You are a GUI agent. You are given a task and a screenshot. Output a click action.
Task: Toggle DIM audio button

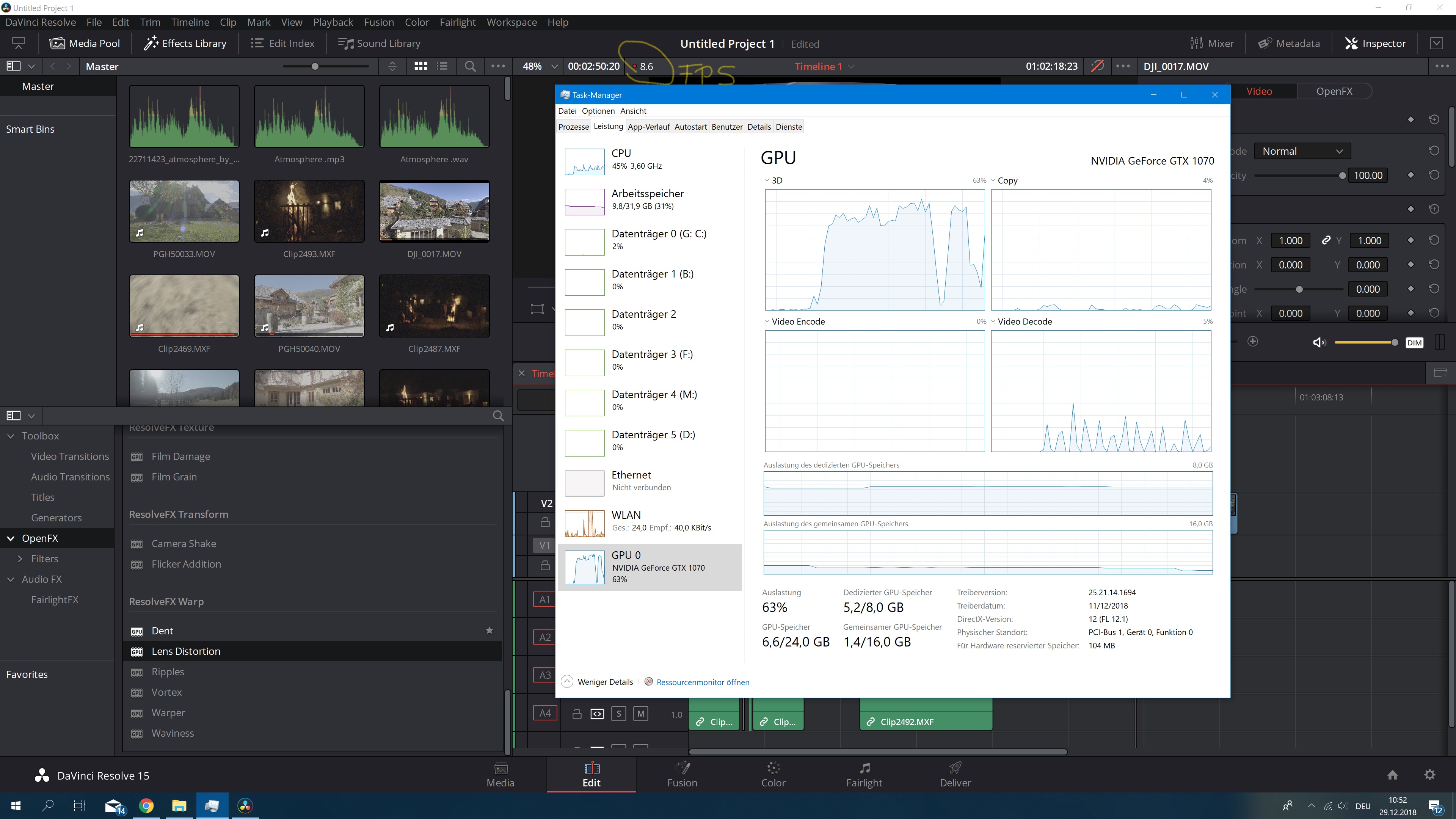pos(1414,342)
